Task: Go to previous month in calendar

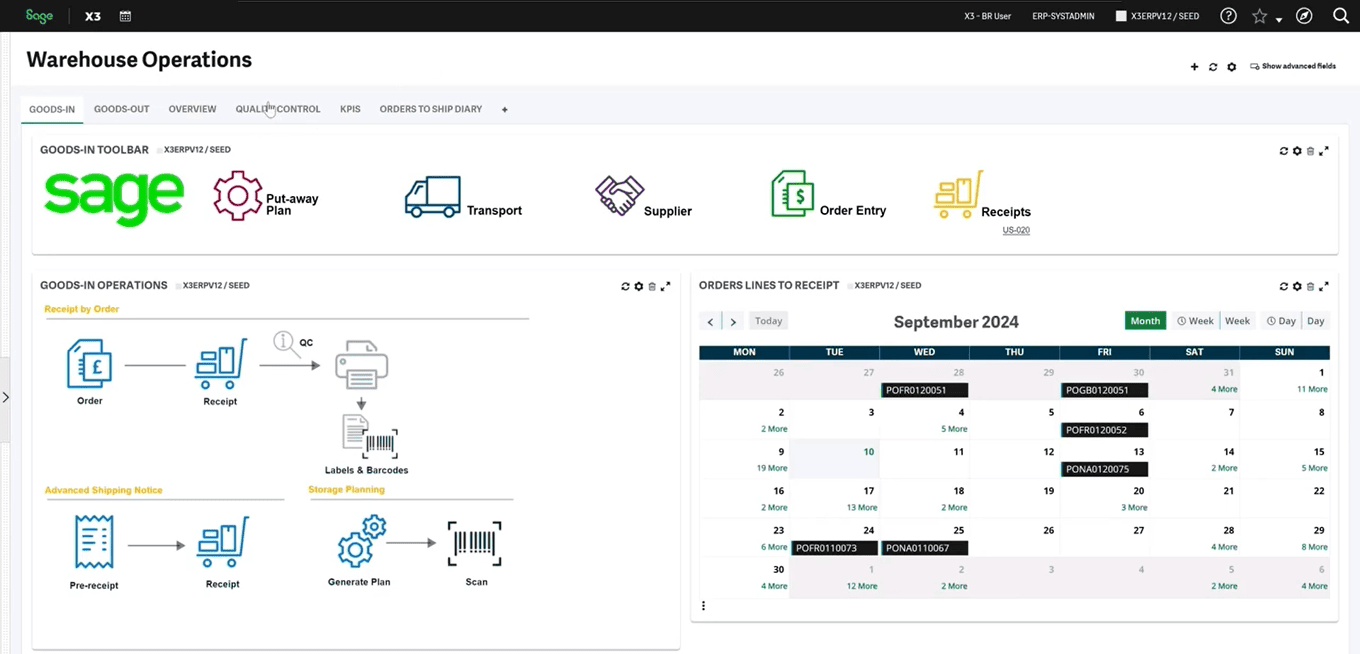Action: coord(710,321)
